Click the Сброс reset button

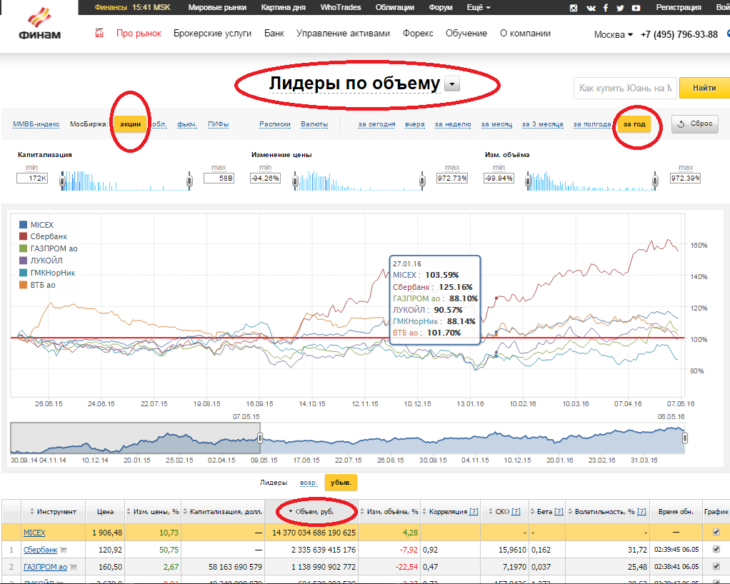[695, 124]
